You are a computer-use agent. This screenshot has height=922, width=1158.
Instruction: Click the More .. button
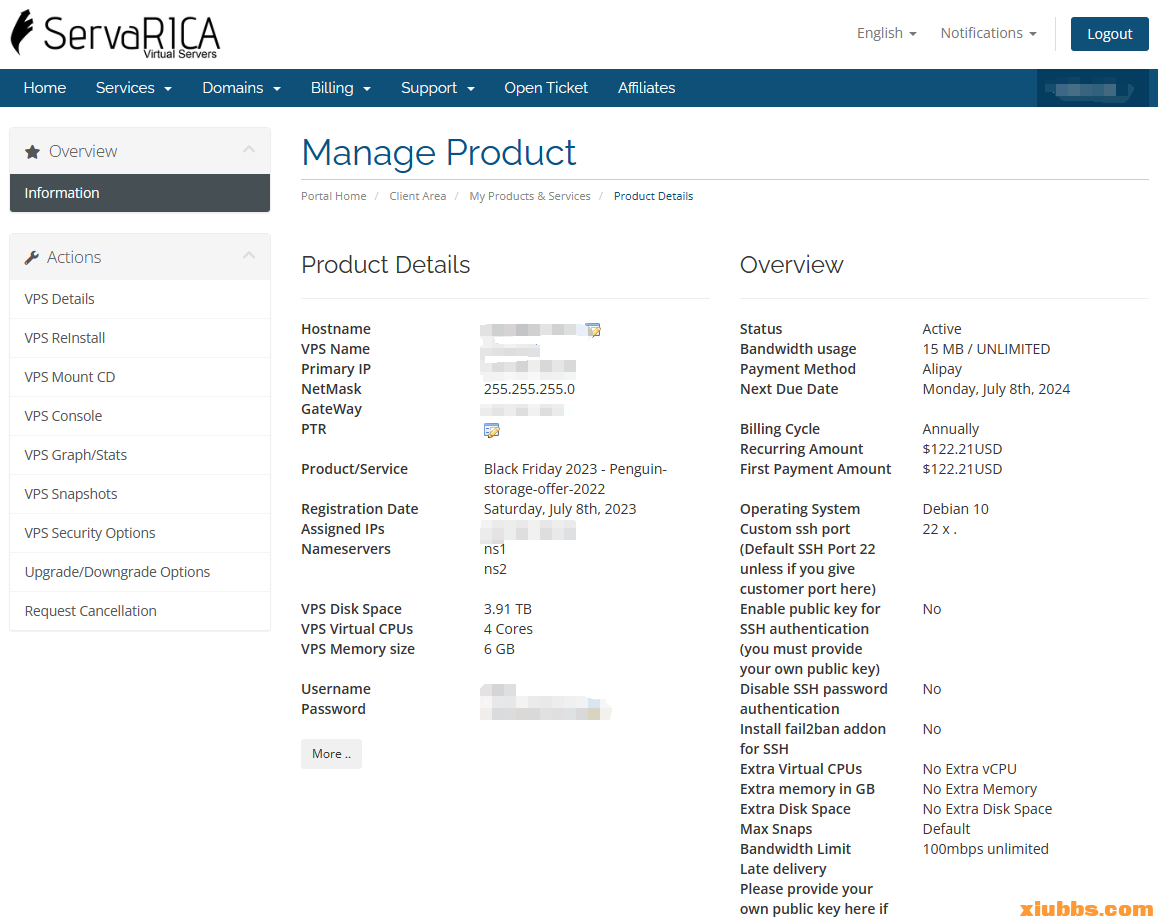click(331, 754)
